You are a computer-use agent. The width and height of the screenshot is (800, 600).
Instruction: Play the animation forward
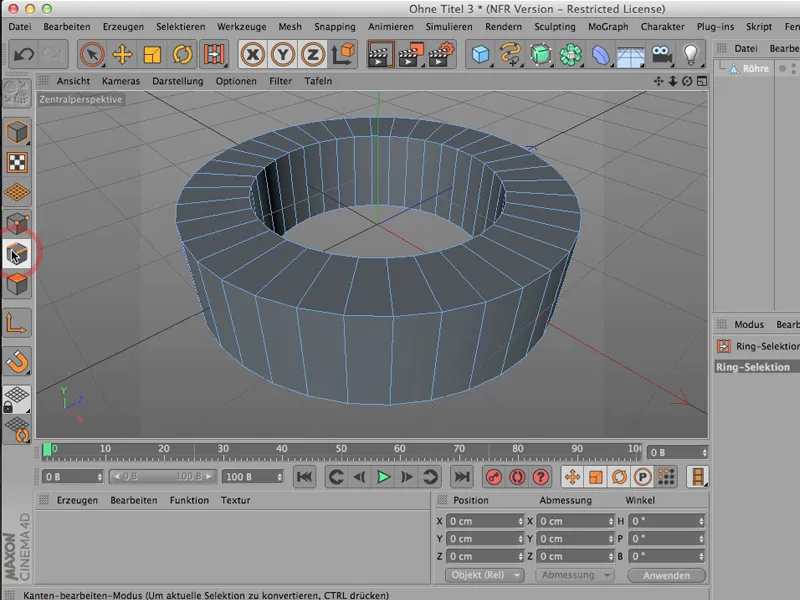point(383,477)
